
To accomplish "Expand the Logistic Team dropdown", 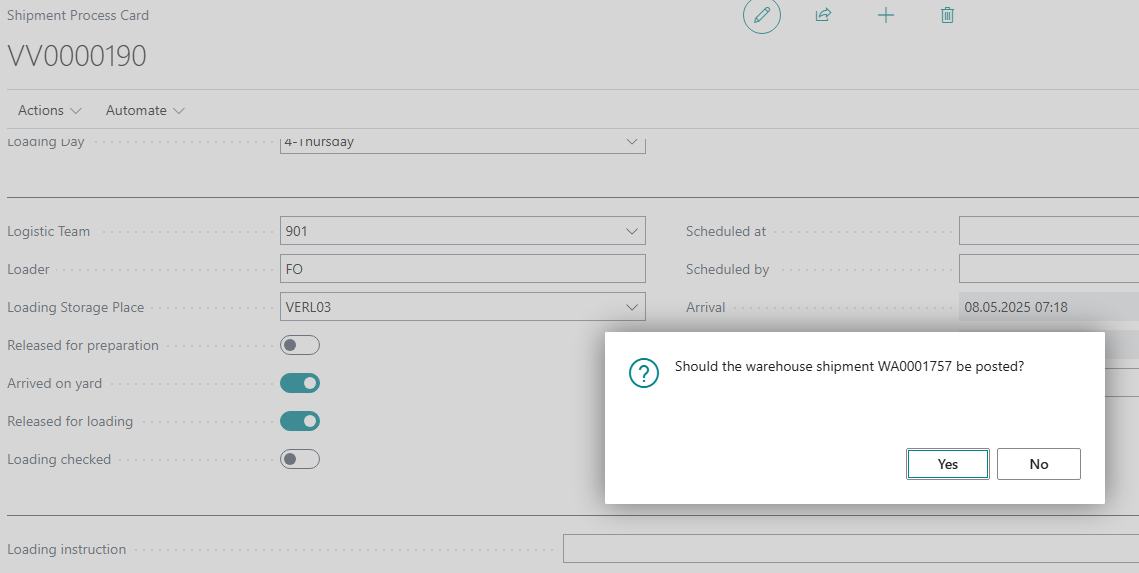I will 631,231.
